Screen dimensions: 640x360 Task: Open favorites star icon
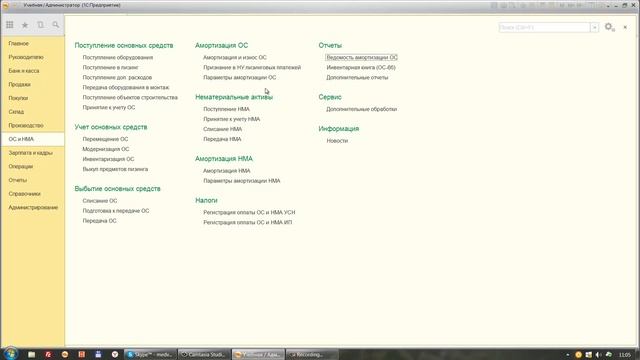[x=25, y=25]
